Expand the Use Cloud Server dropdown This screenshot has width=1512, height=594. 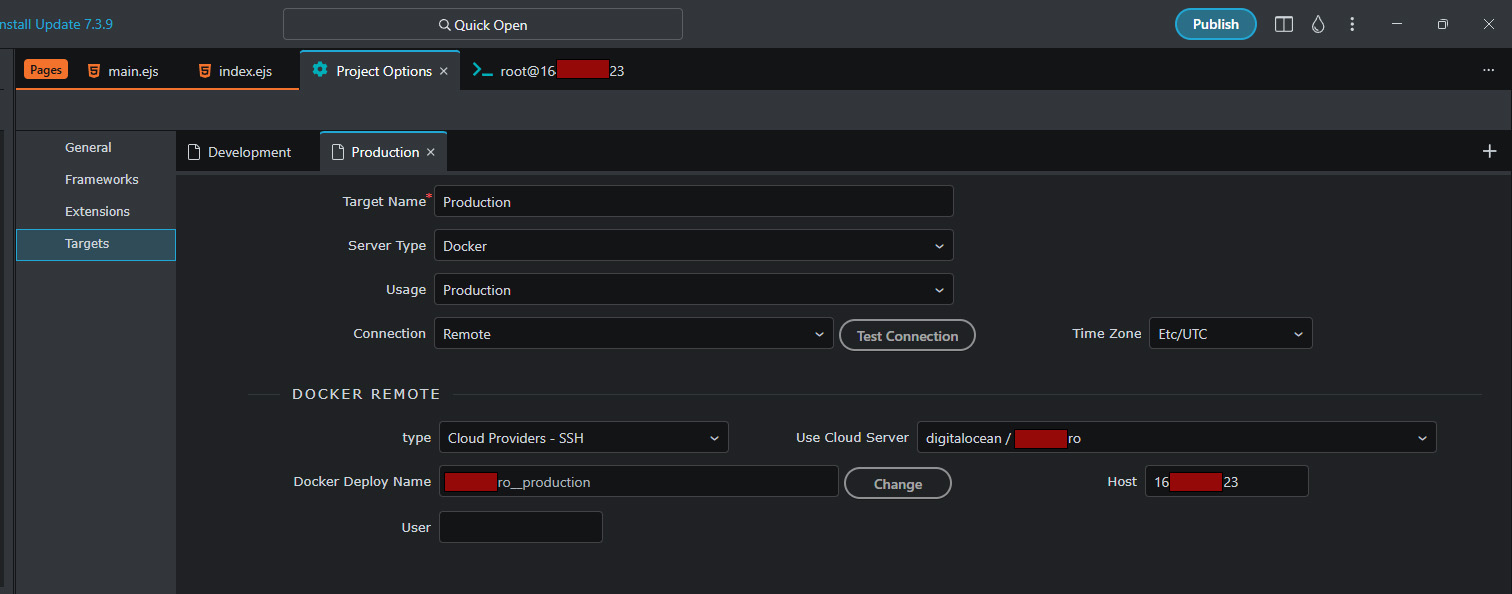point(1176,438)
